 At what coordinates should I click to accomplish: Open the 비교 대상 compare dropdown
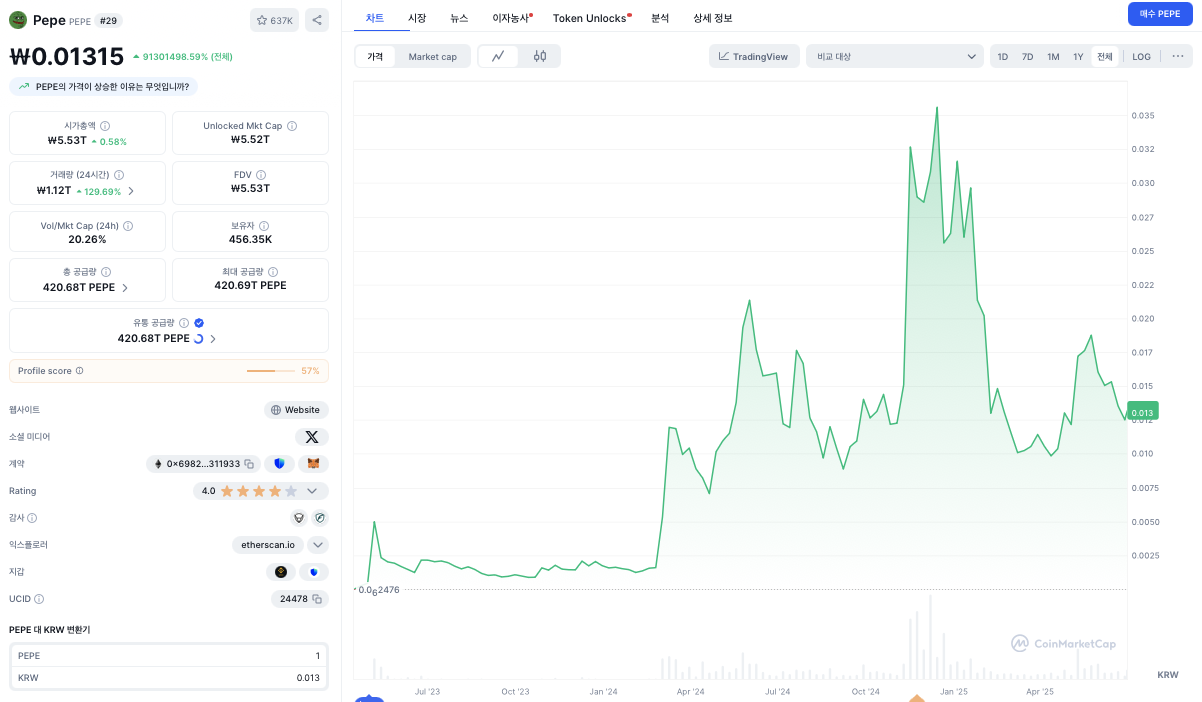click(895, 57)
